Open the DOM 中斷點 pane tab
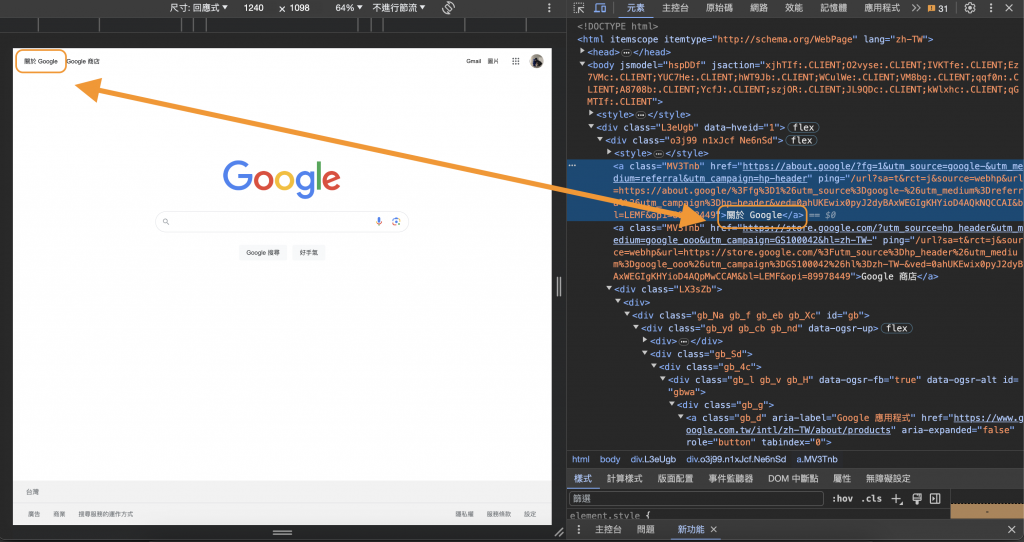This screenshot has width=1024, height=542. pos(793,479)
